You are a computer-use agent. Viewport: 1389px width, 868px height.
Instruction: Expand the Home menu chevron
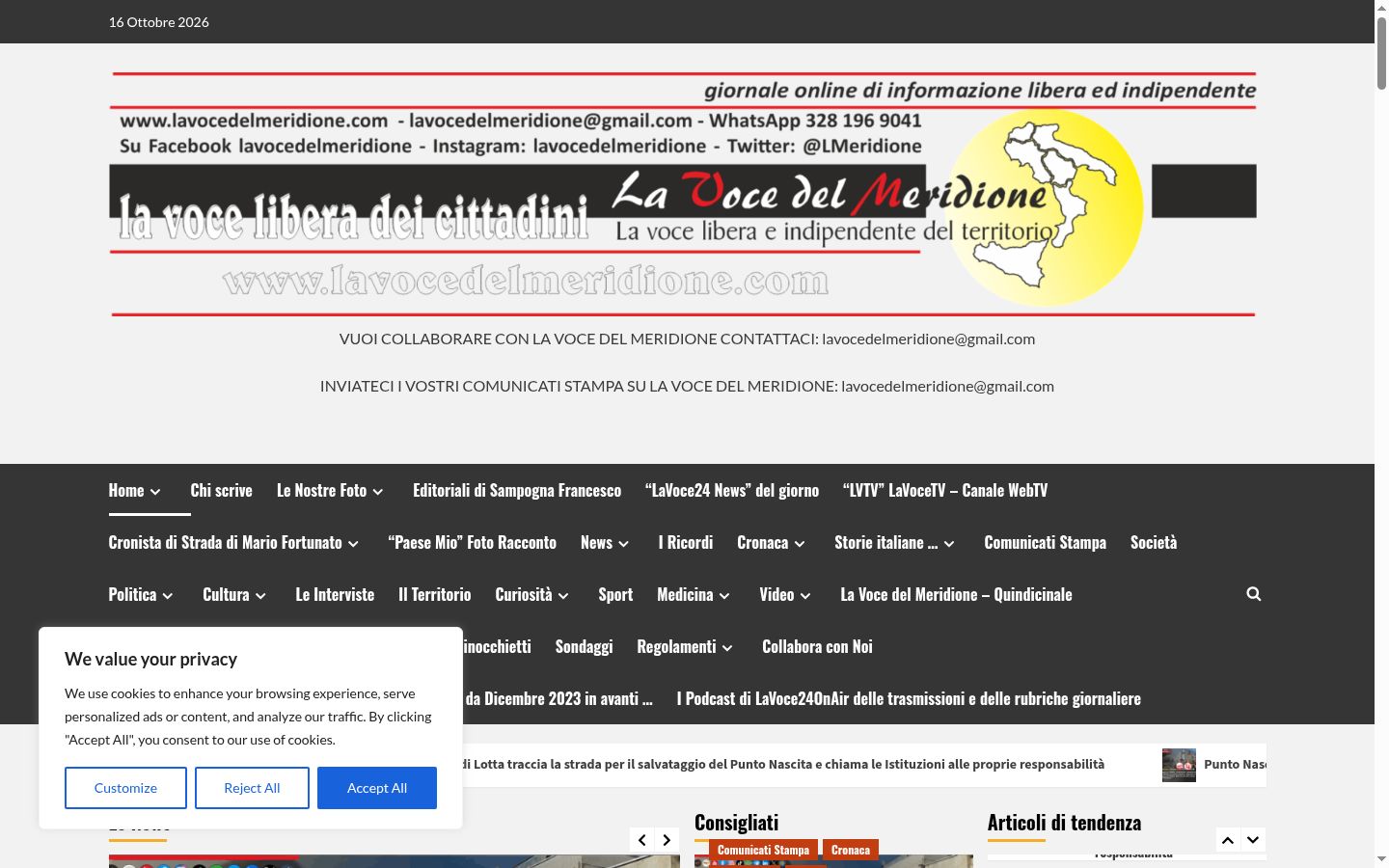click(x=155, y=492)
